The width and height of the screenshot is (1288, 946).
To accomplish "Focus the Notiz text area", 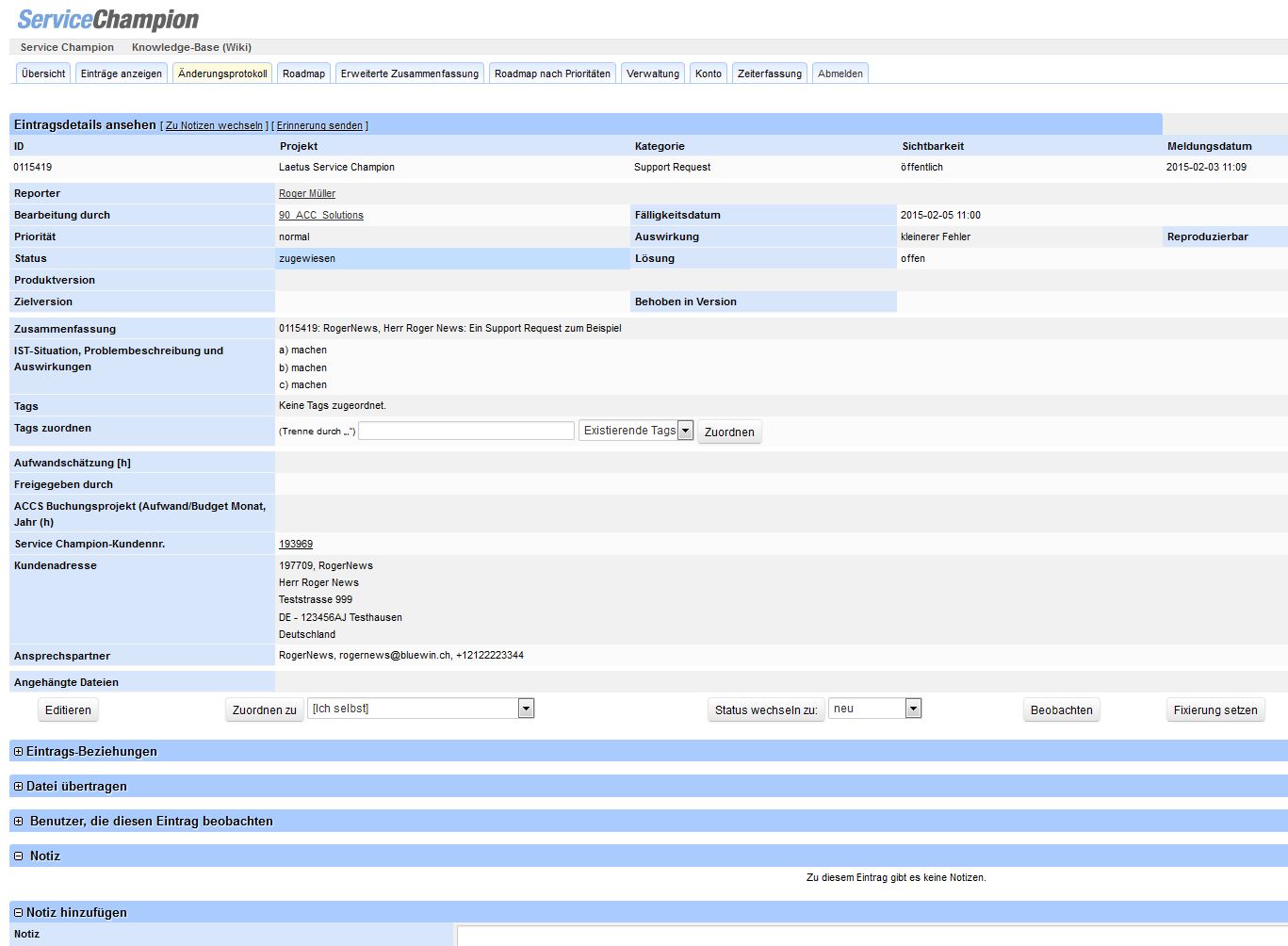I will (872, 936).
